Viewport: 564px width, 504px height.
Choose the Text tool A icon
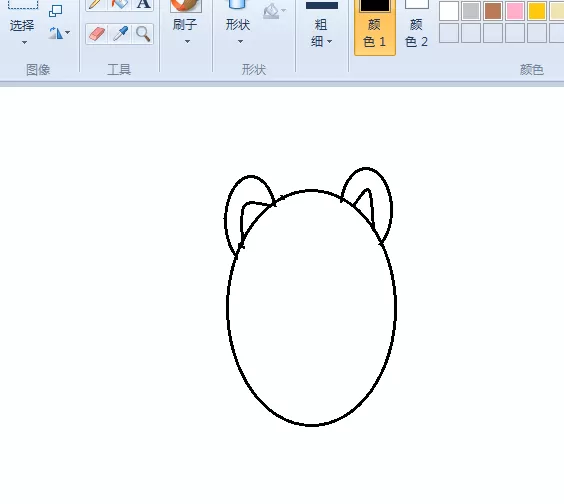click(143, 5)
